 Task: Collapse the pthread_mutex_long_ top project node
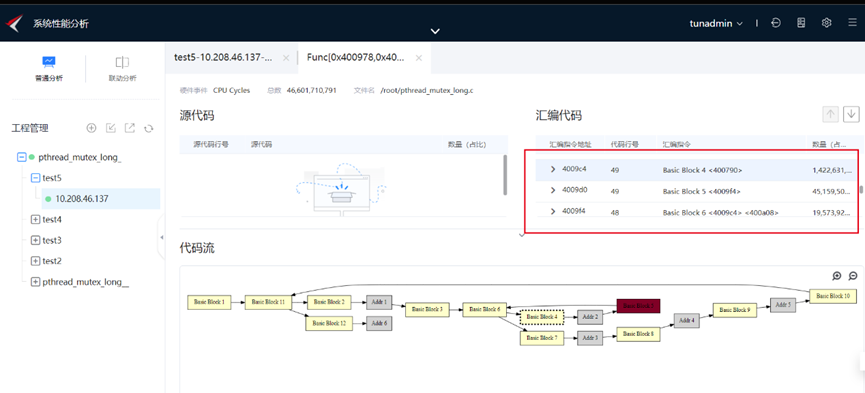22,157
